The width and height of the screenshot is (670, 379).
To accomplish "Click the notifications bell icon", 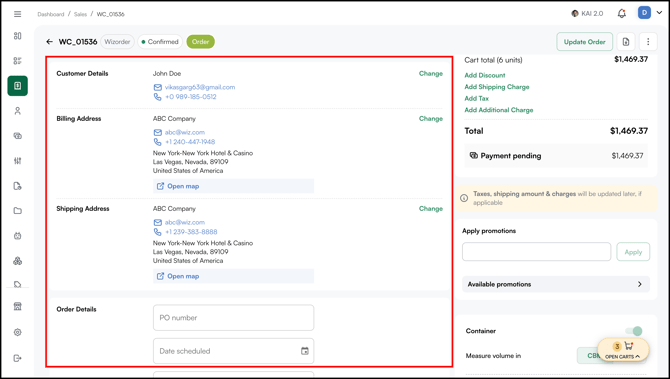I will 622,14.
